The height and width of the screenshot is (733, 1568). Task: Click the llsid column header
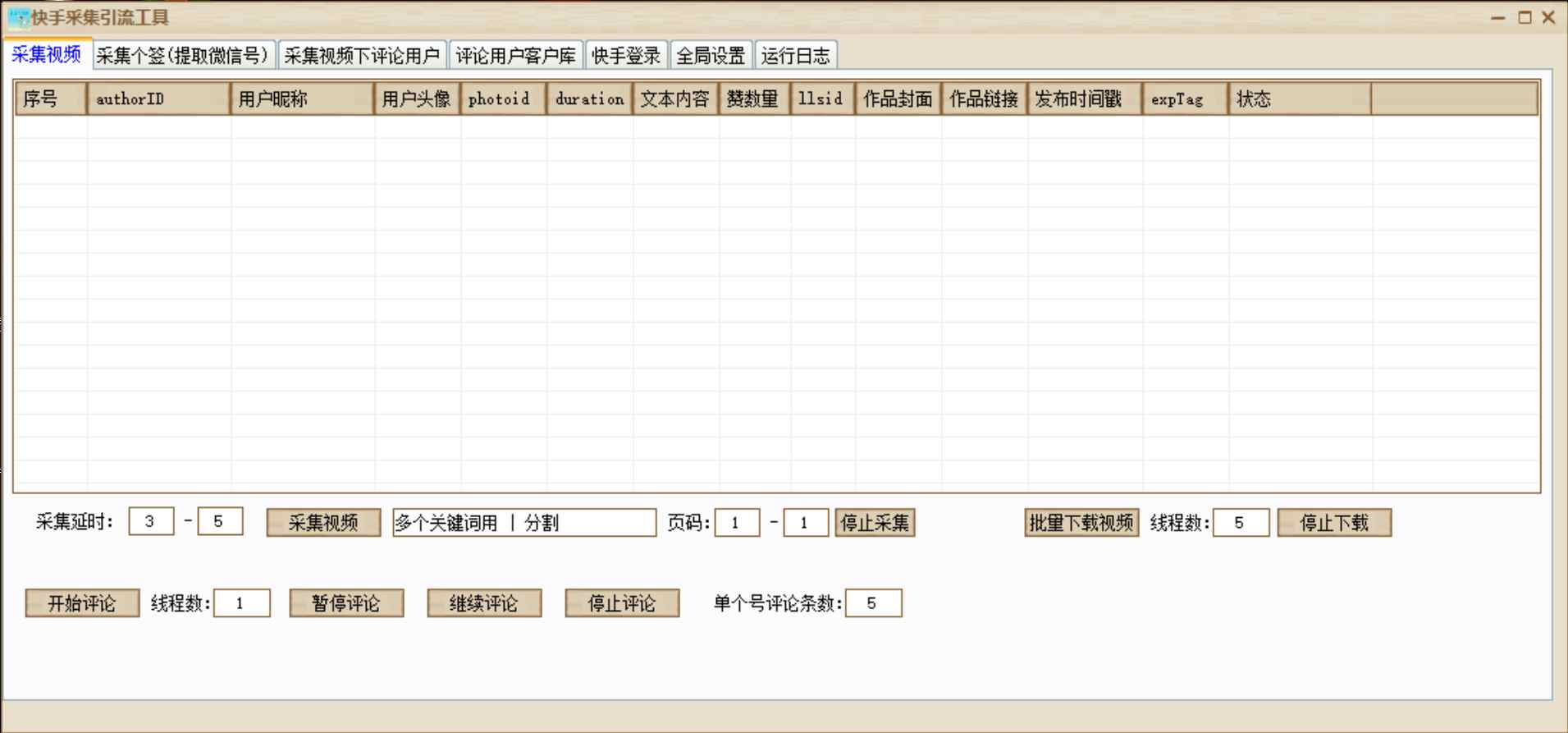click(x=822, y=98)
